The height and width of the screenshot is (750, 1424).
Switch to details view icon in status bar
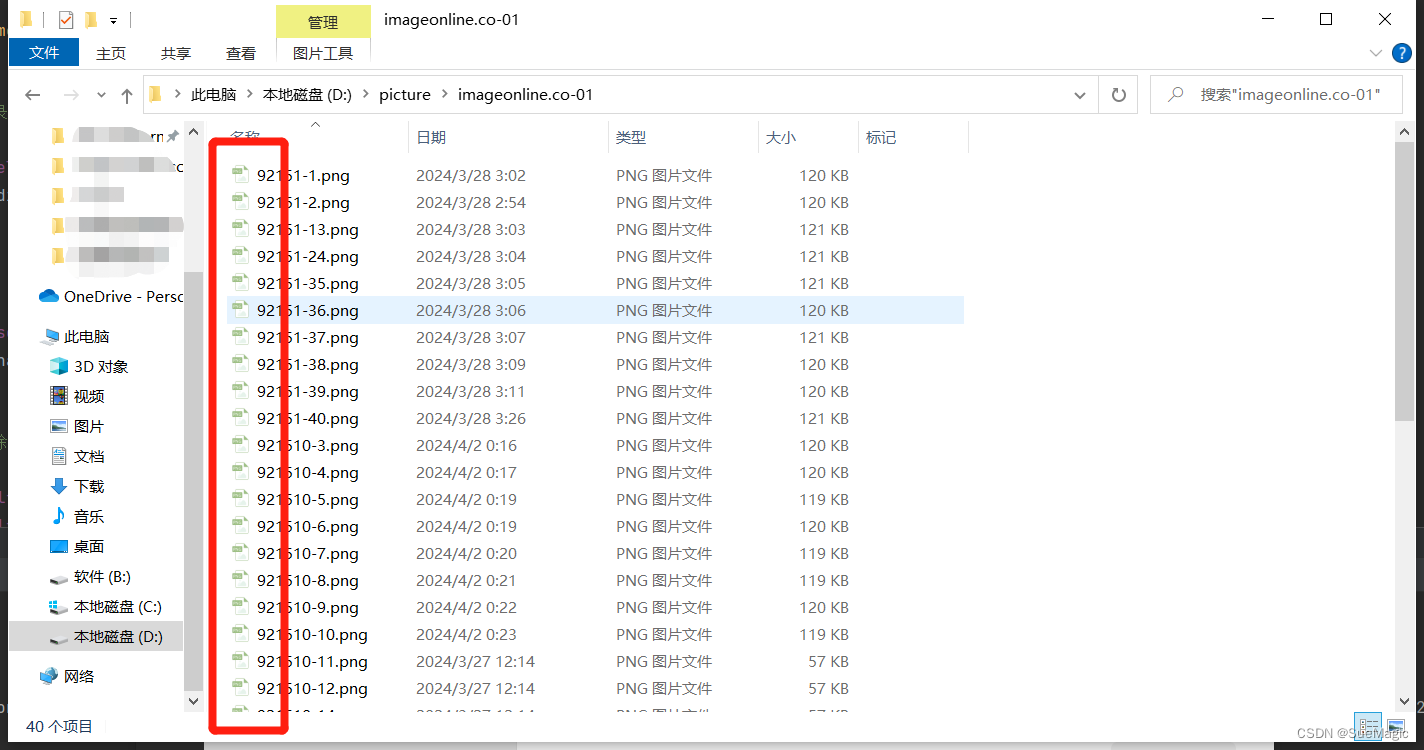click(x=1367, y=727)
